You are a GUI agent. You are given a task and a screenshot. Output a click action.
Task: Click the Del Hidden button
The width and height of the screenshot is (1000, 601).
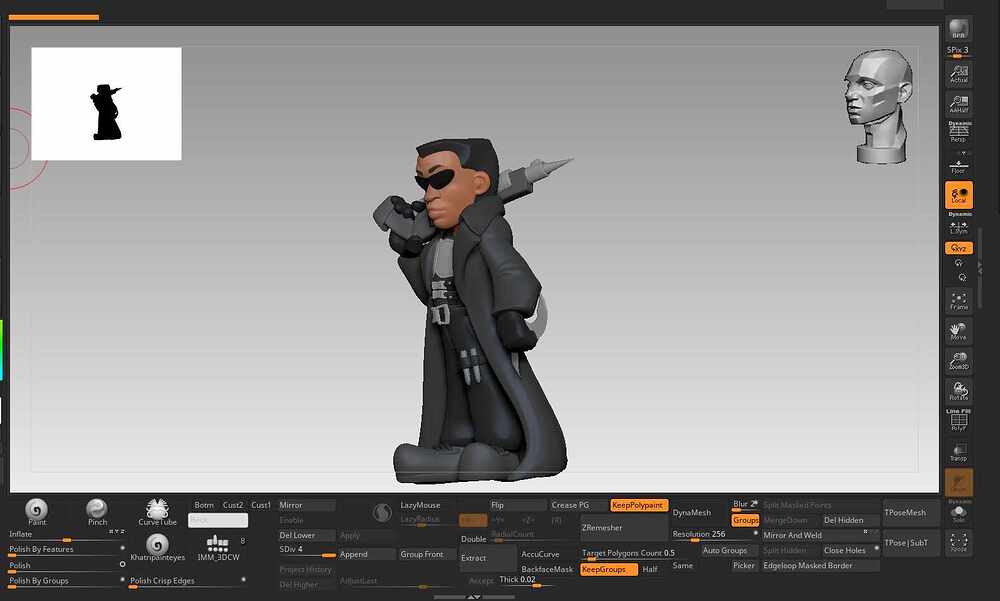[851, 520]
